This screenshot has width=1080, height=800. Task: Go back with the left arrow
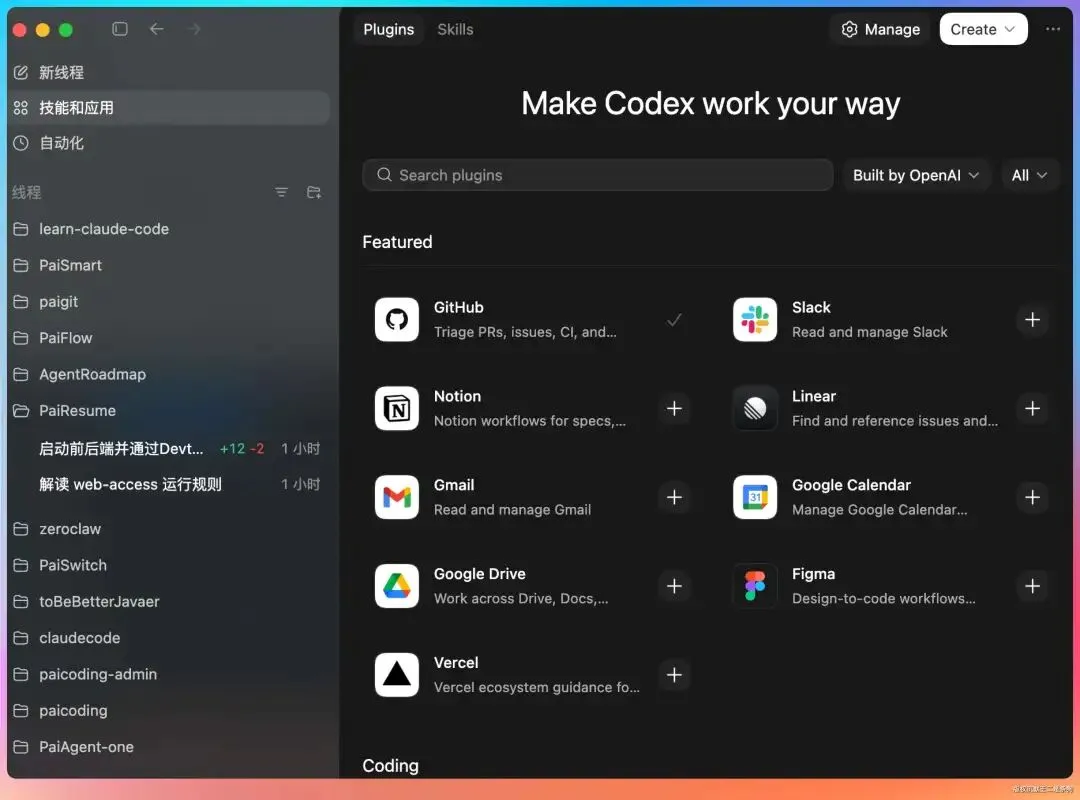coord(157,29)
